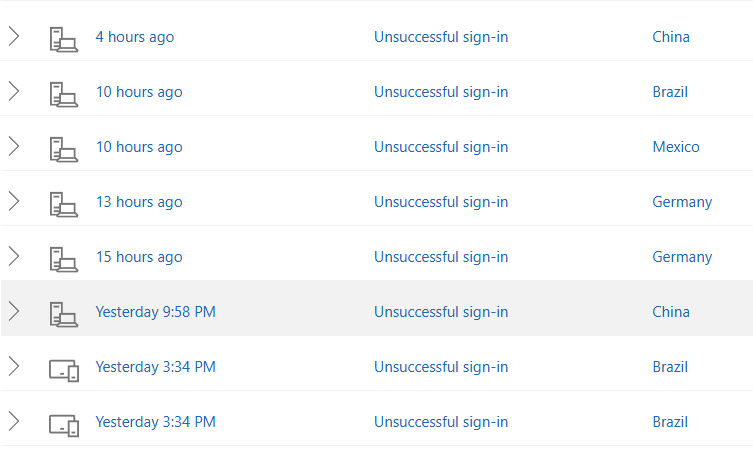Open the "13 hours ago" timestamp link
This screenshot has height=450, width=753.
138,202
